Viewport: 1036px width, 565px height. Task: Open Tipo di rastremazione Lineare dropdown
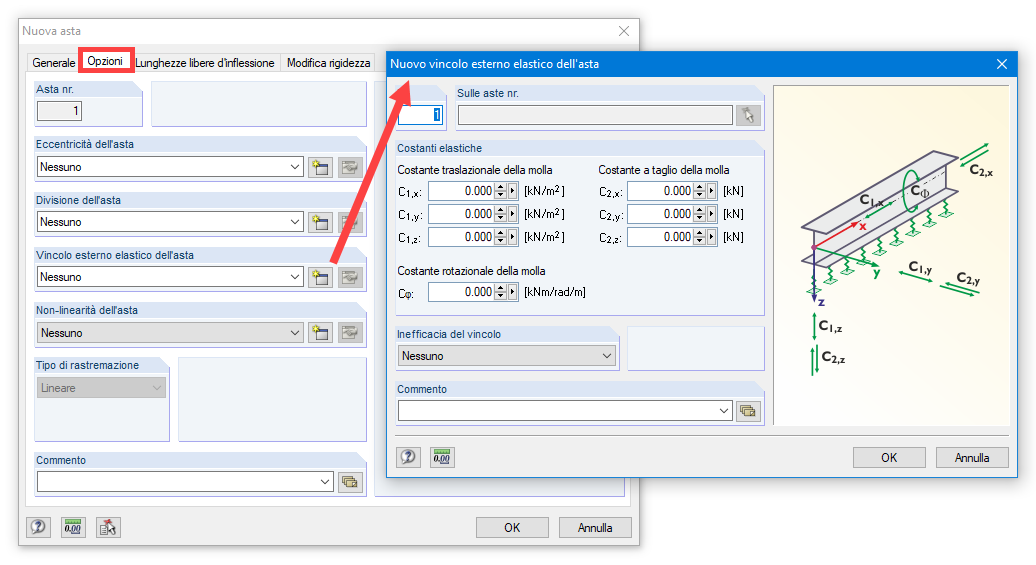(157, 388)
